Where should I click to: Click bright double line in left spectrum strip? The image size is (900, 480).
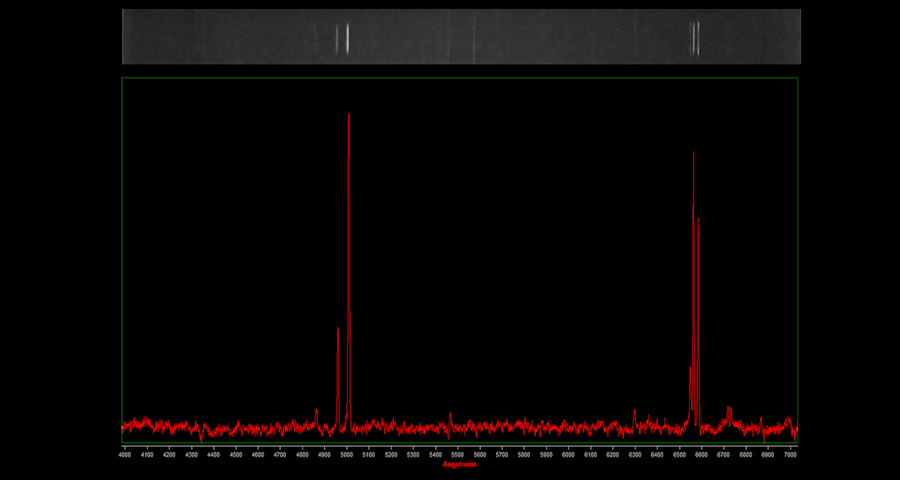click(343, 37)
